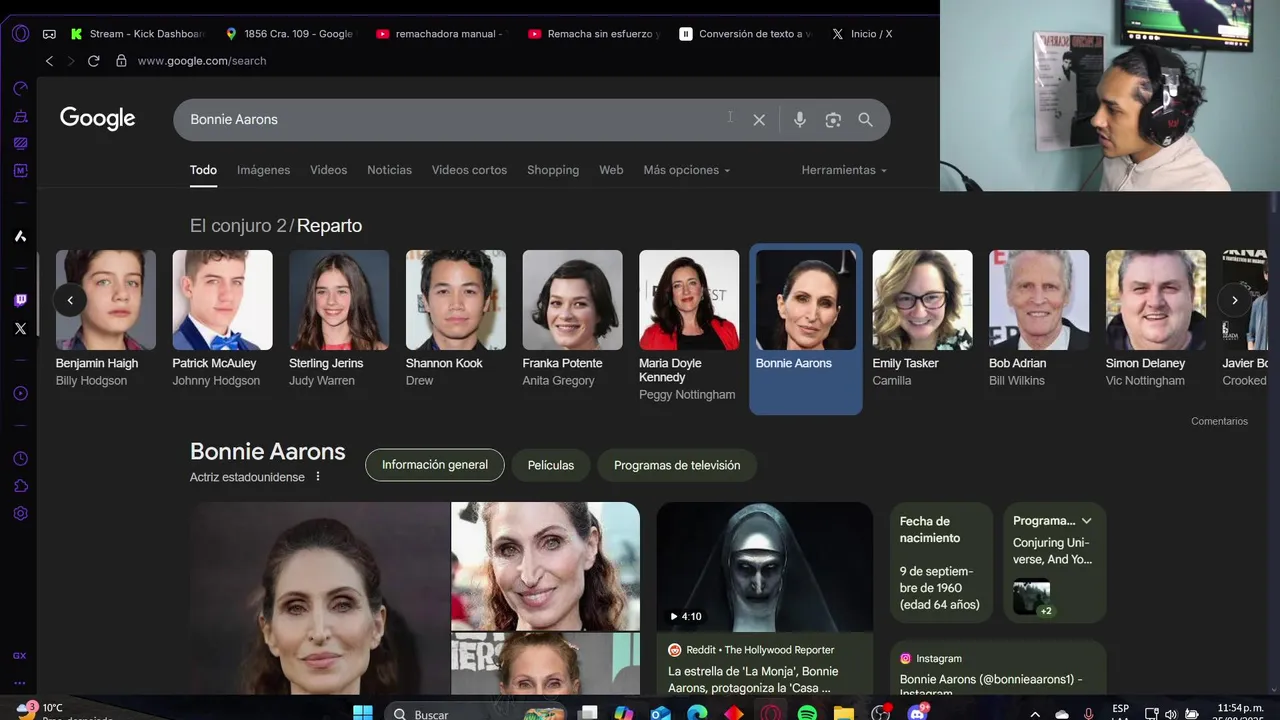Viewport: 1280px width, 720px height.
Task: Switch to Stream - Kick Dashboard browser tab
Action: click(136, 34)
